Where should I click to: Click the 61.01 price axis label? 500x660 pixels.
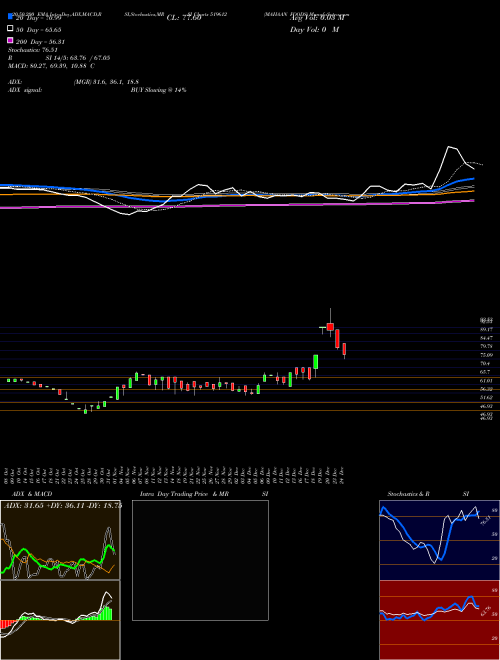click(x=486, y=380)
